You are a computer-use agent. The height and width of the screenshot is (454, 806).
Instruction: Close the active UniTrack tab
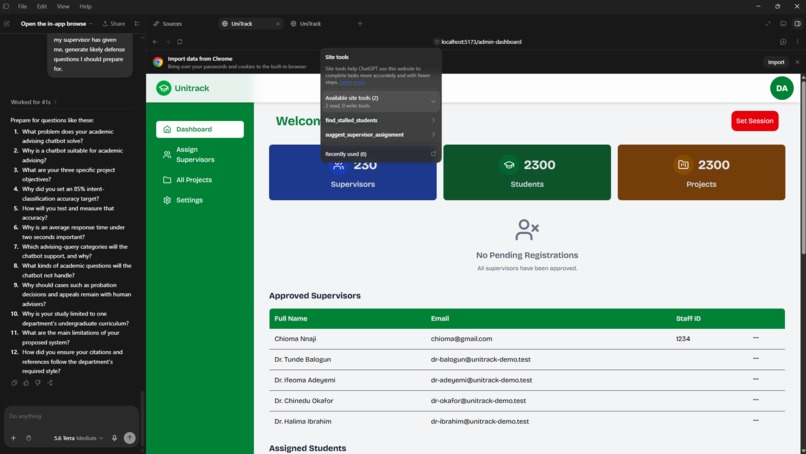pyautogui.click(x=278, y=24)
